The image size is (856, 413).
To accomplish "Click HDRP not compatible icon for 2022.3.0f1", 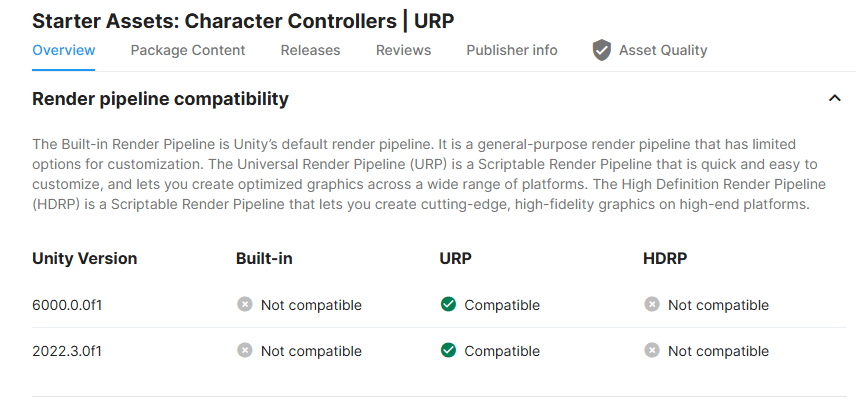I will (x=652, y=350).
